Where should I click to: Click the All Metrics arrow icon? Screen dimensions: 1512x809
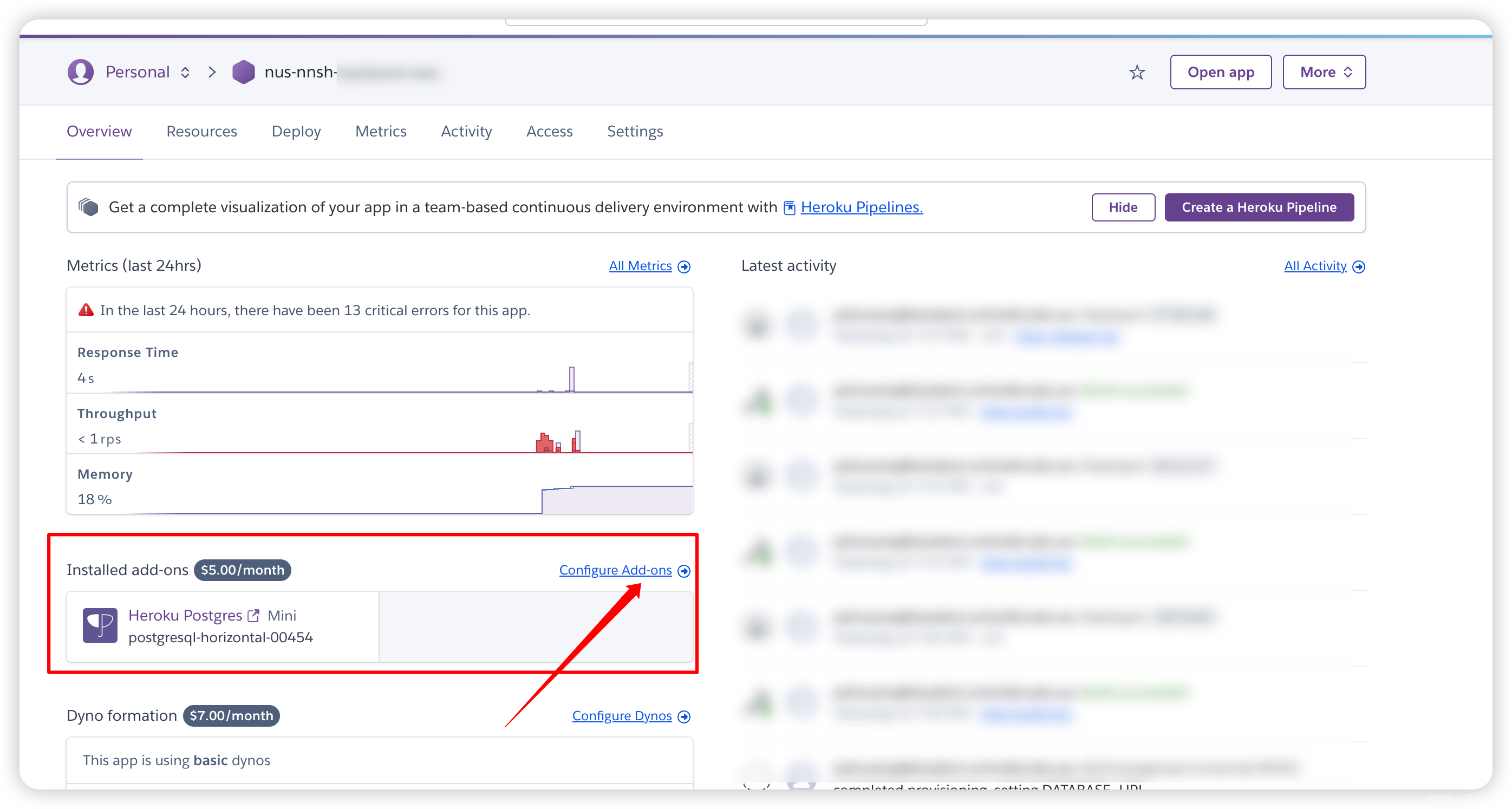click(x=685, y=266)
